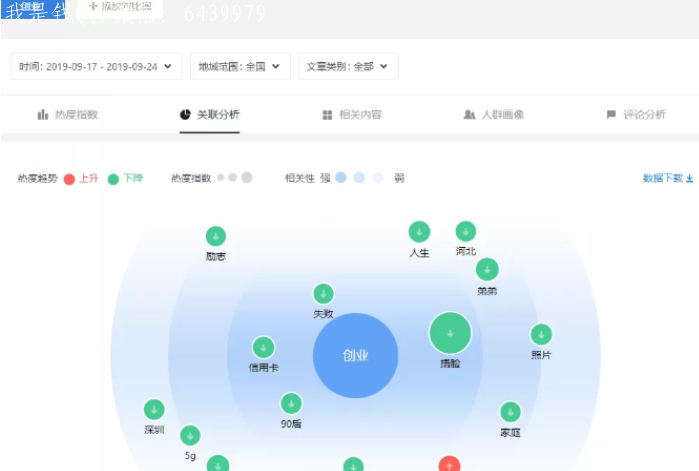Click the 深圳 keyword label

click(x=154, y=430)
